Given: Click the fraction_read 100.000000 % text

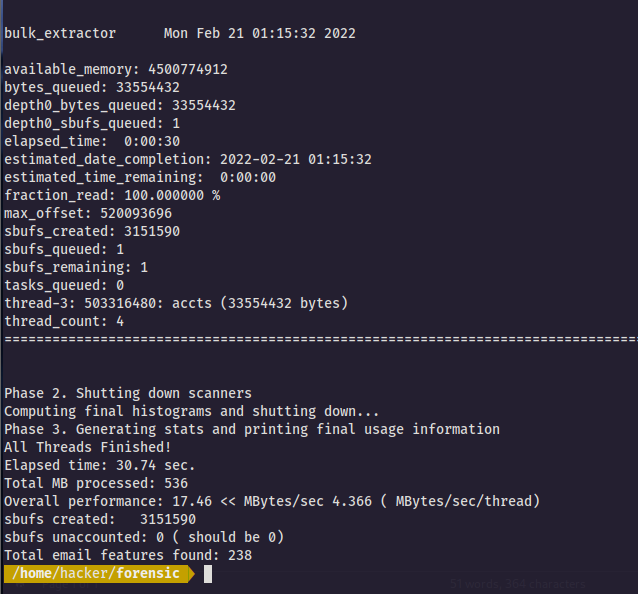Looking at the screenshot, I should pos(112,195).
